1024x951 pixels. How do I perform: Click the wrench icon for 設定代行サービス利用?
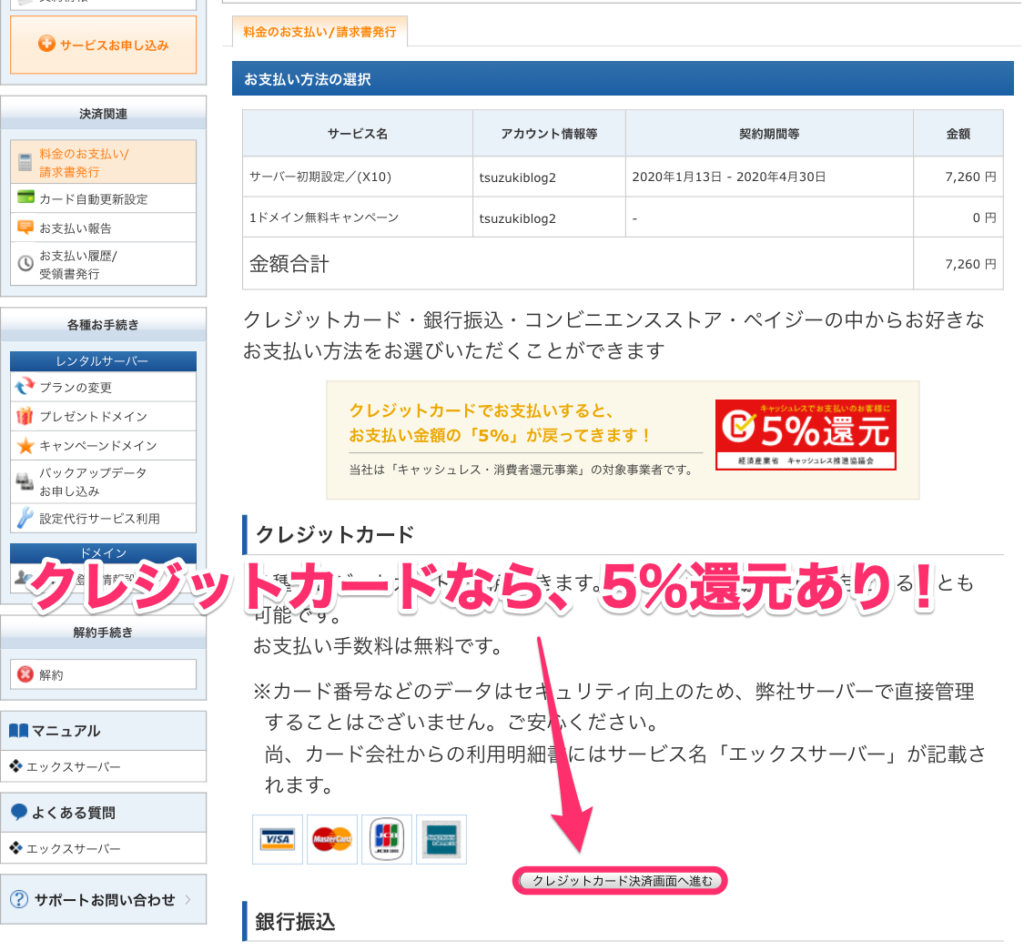tap(25, 518)
